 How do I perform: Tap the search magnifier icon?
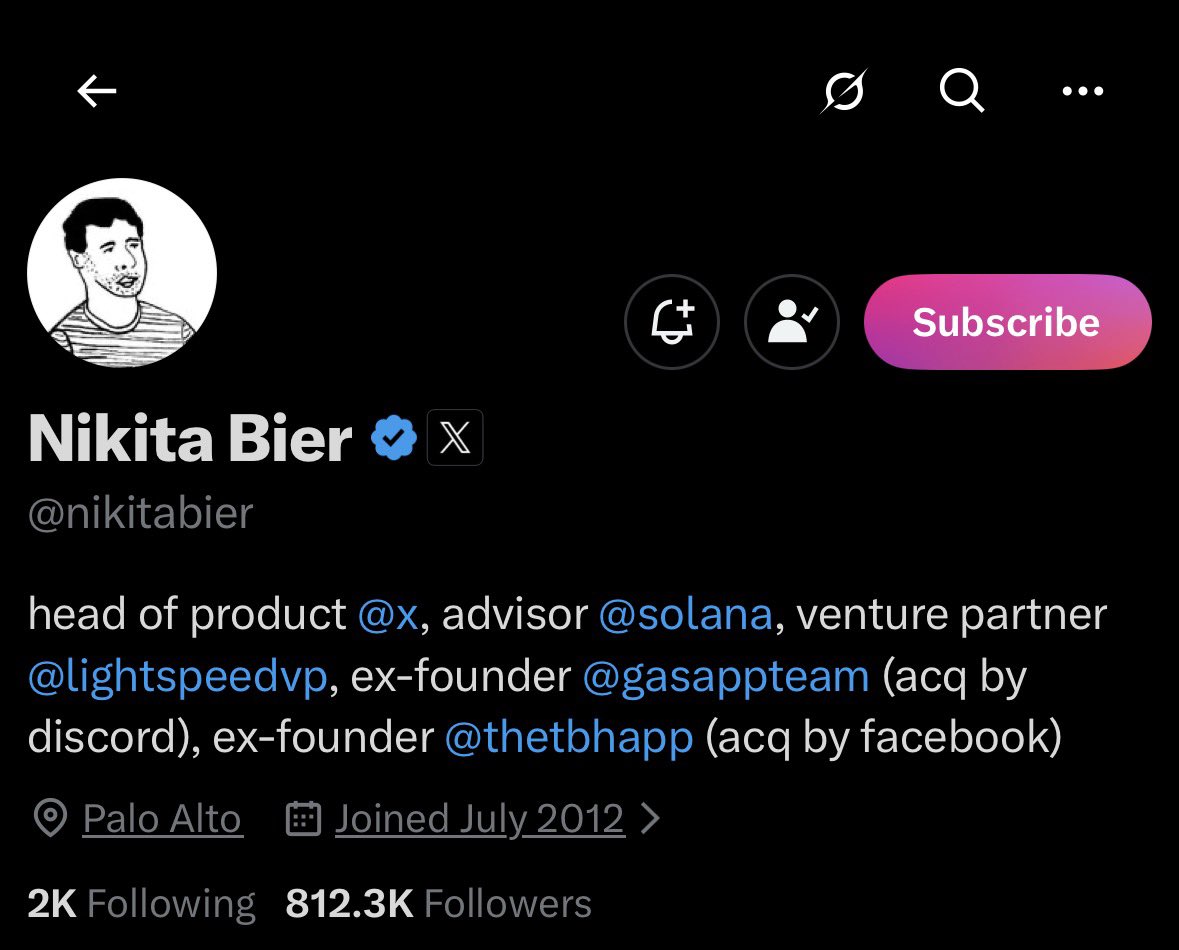pyautogui.click(x=962, y=93)
